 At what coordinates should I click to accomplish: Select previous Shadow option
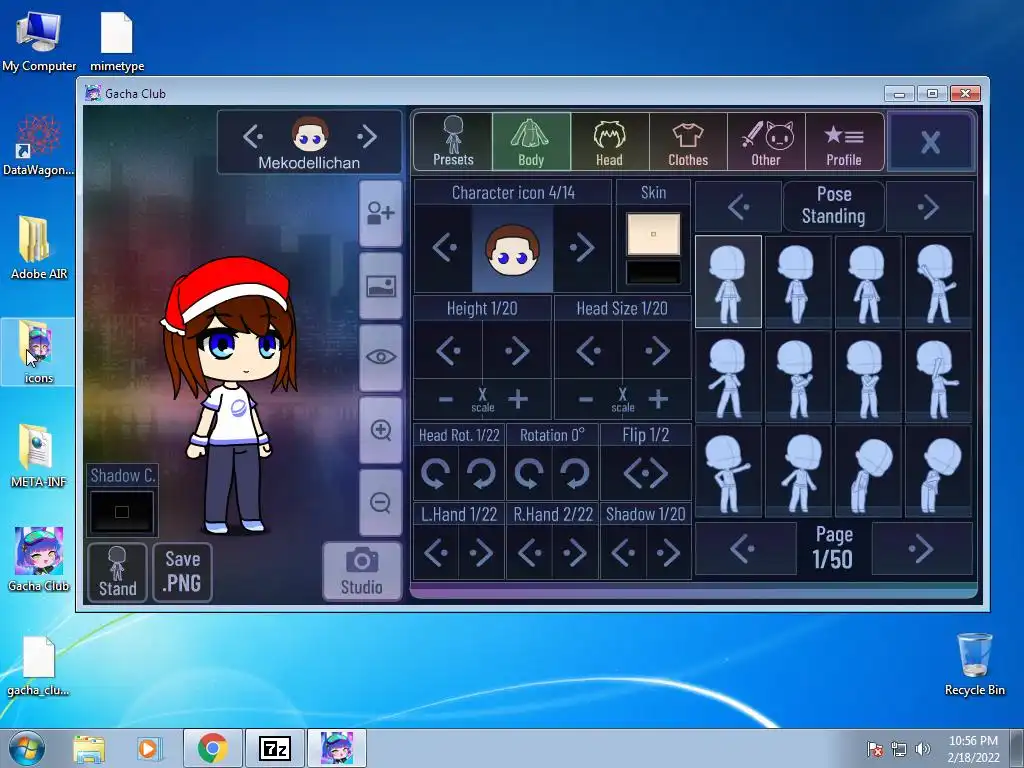[623, 553]
